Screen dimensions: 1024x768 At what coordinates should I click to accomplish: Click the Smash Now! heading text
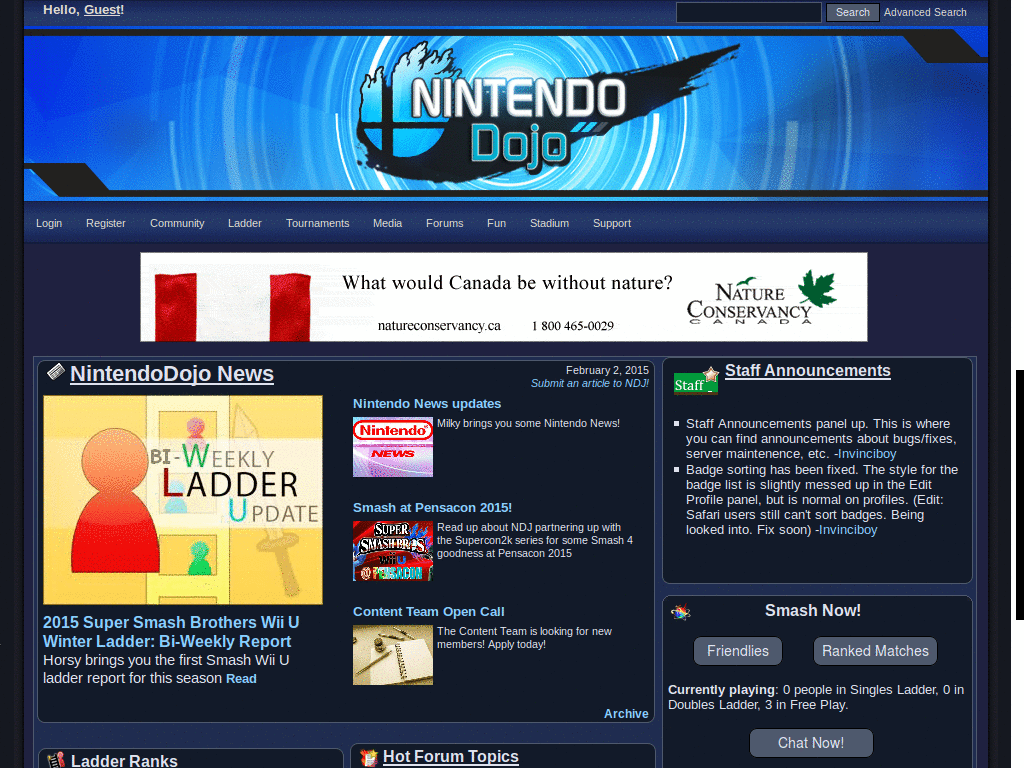coord(813,611)
